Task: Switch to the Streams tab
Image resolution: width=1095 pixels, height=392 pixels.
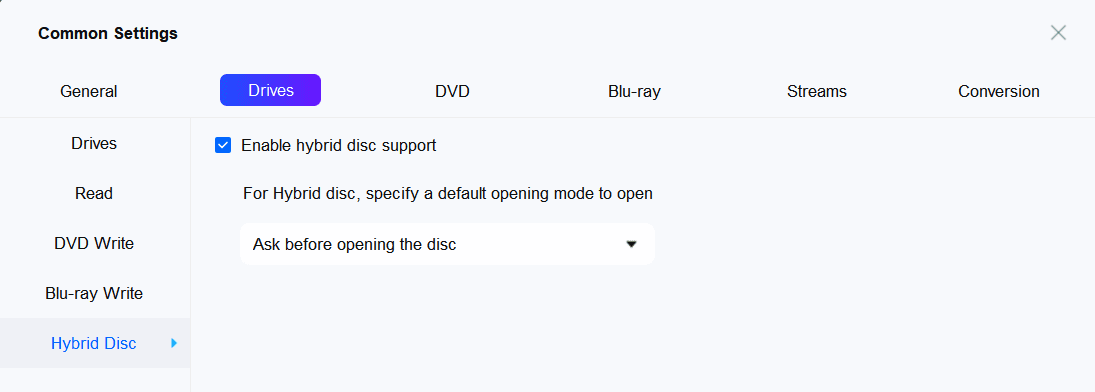Action: 816,91
